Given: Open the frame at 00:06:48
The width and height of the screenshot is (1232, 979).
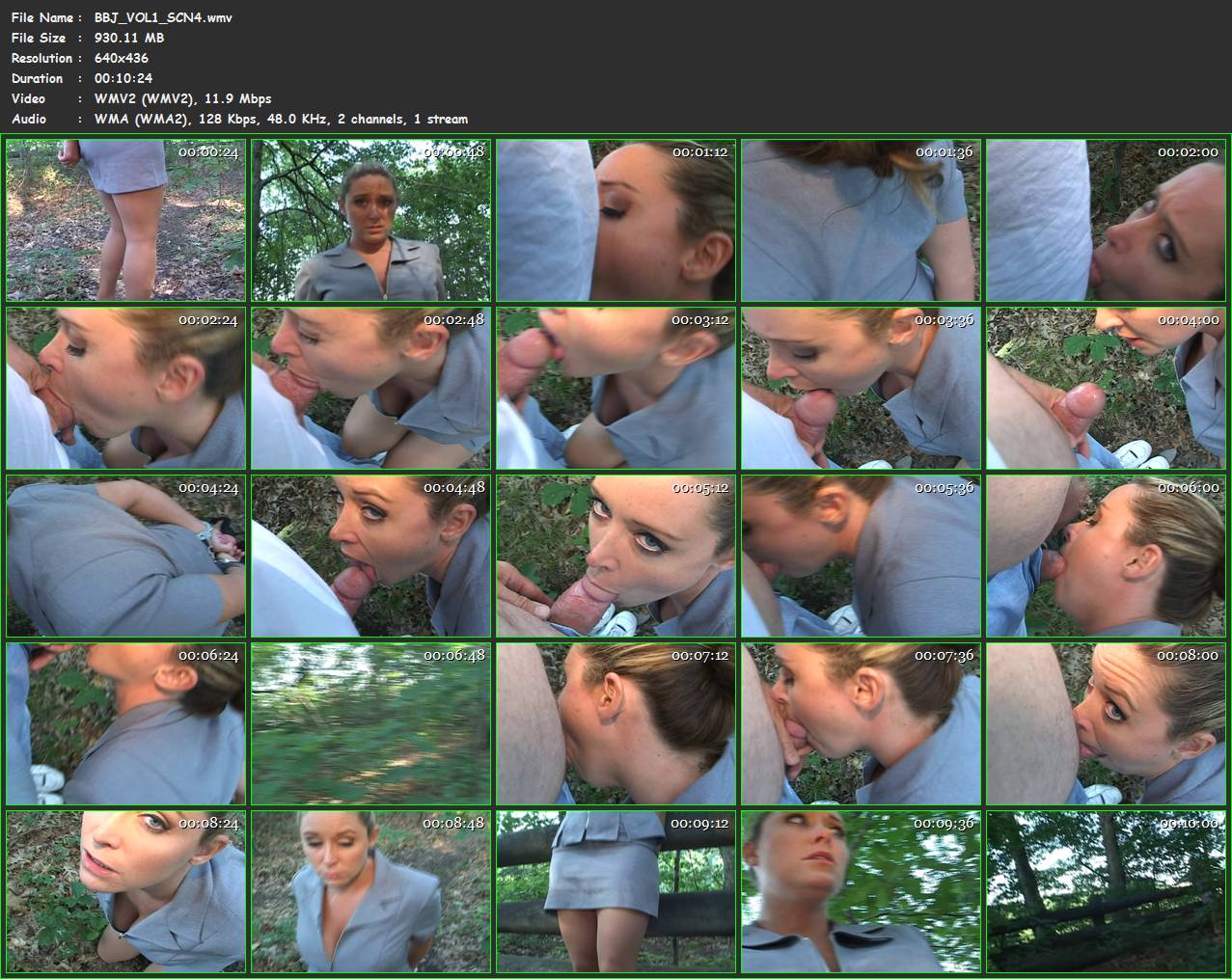Looking at the screenshot, I should click(x=371, y=723).
